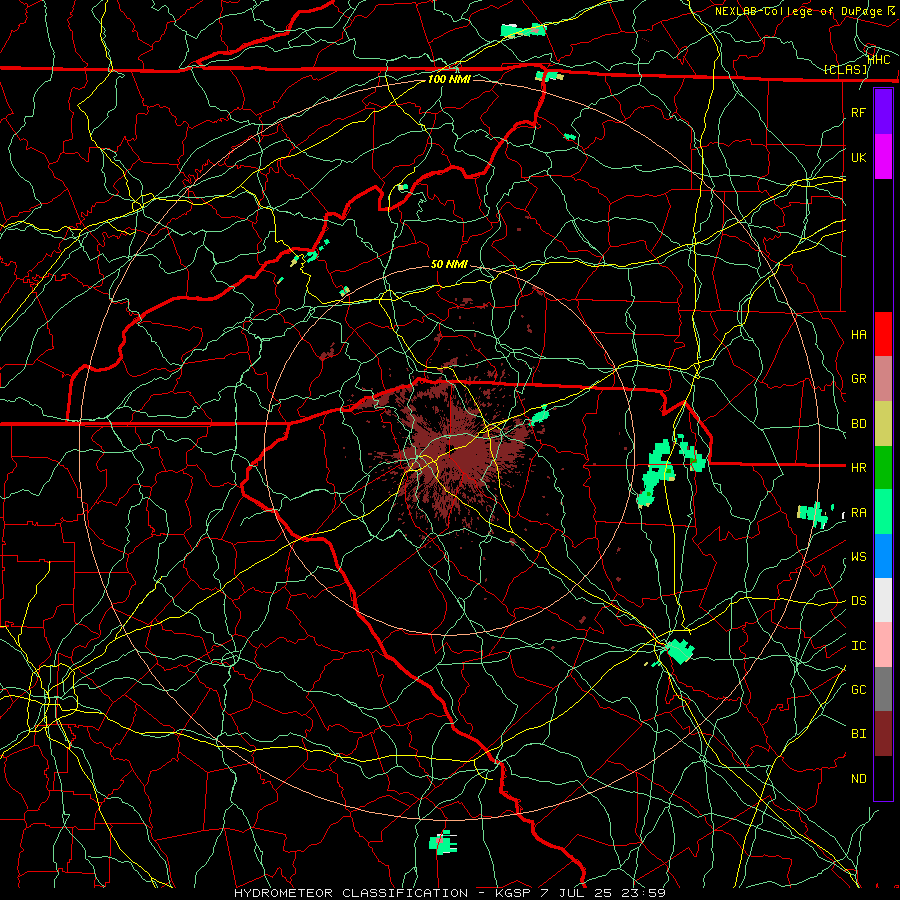Click the BI brown legend swatch
This screenshot has width=900, height=900.
pyautogui.click(x=883, y=734)
